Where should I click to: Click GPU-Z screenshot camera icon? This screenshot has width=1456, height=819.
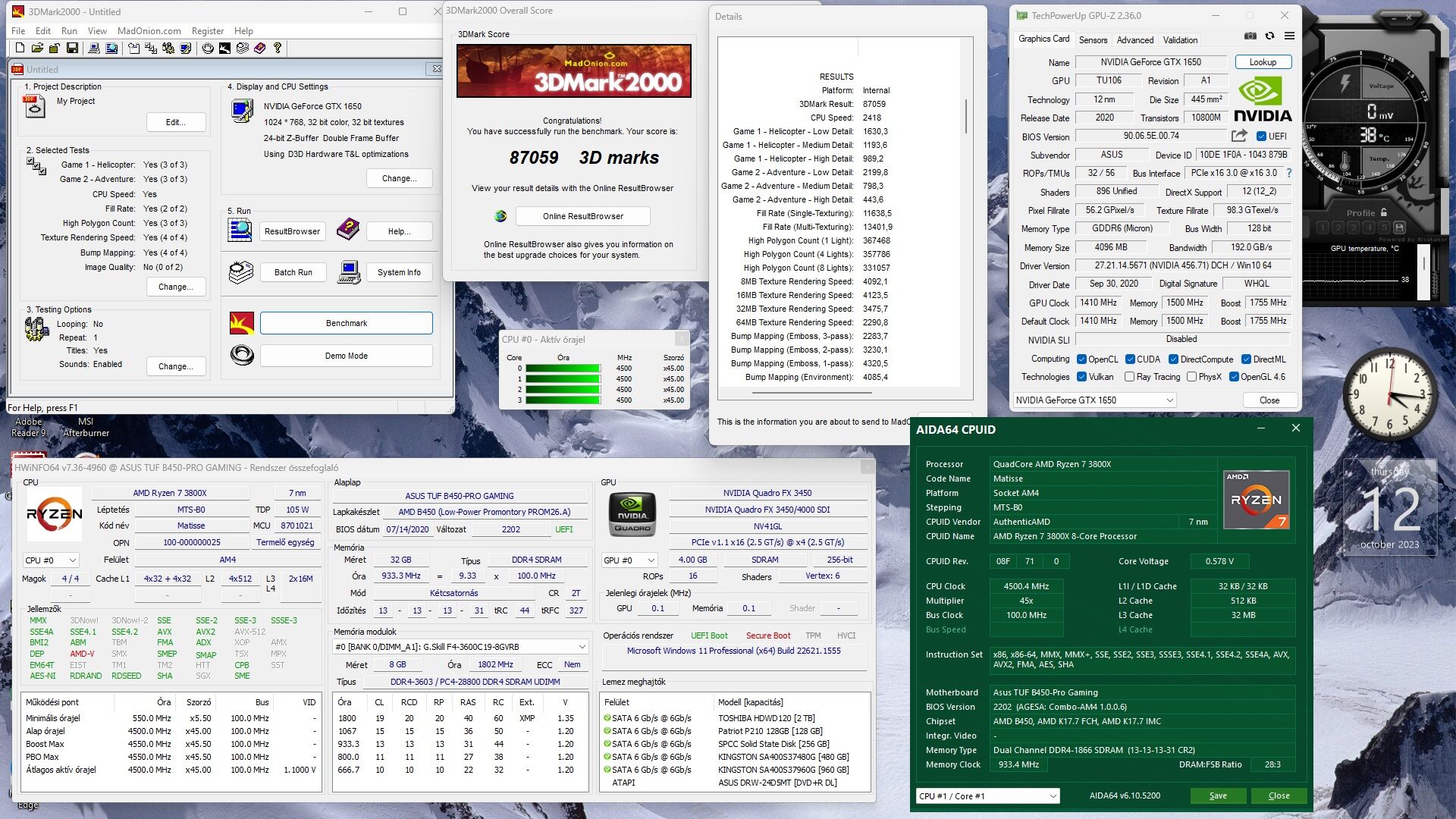tap(1250, 36)
